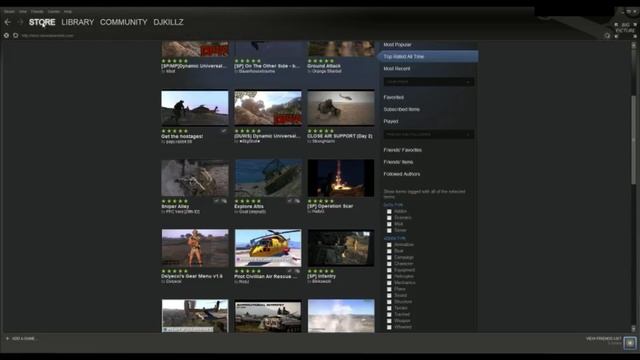Open the Explore Altis thumbnail
The width and height of the screenshot is (640, 360).
pyautogui.click(x=268, y=178)
